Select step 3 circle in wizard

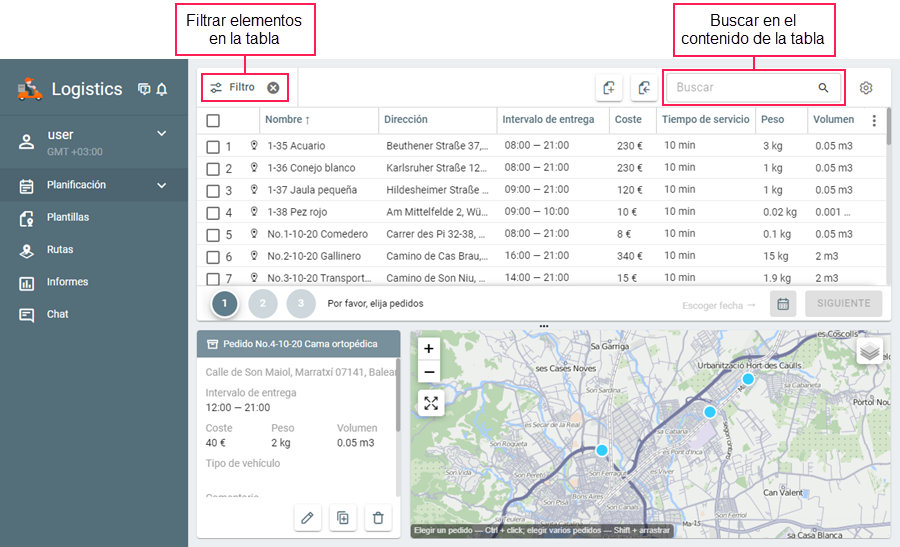(301, 303)
